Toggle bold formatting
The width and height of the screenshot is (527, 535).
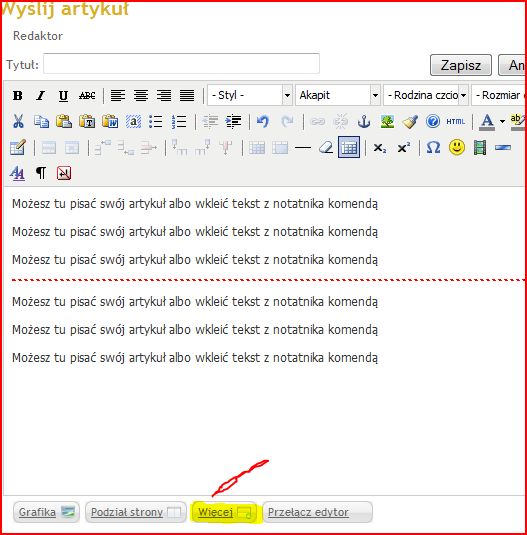pyautogui.click(x=17, y=96)
